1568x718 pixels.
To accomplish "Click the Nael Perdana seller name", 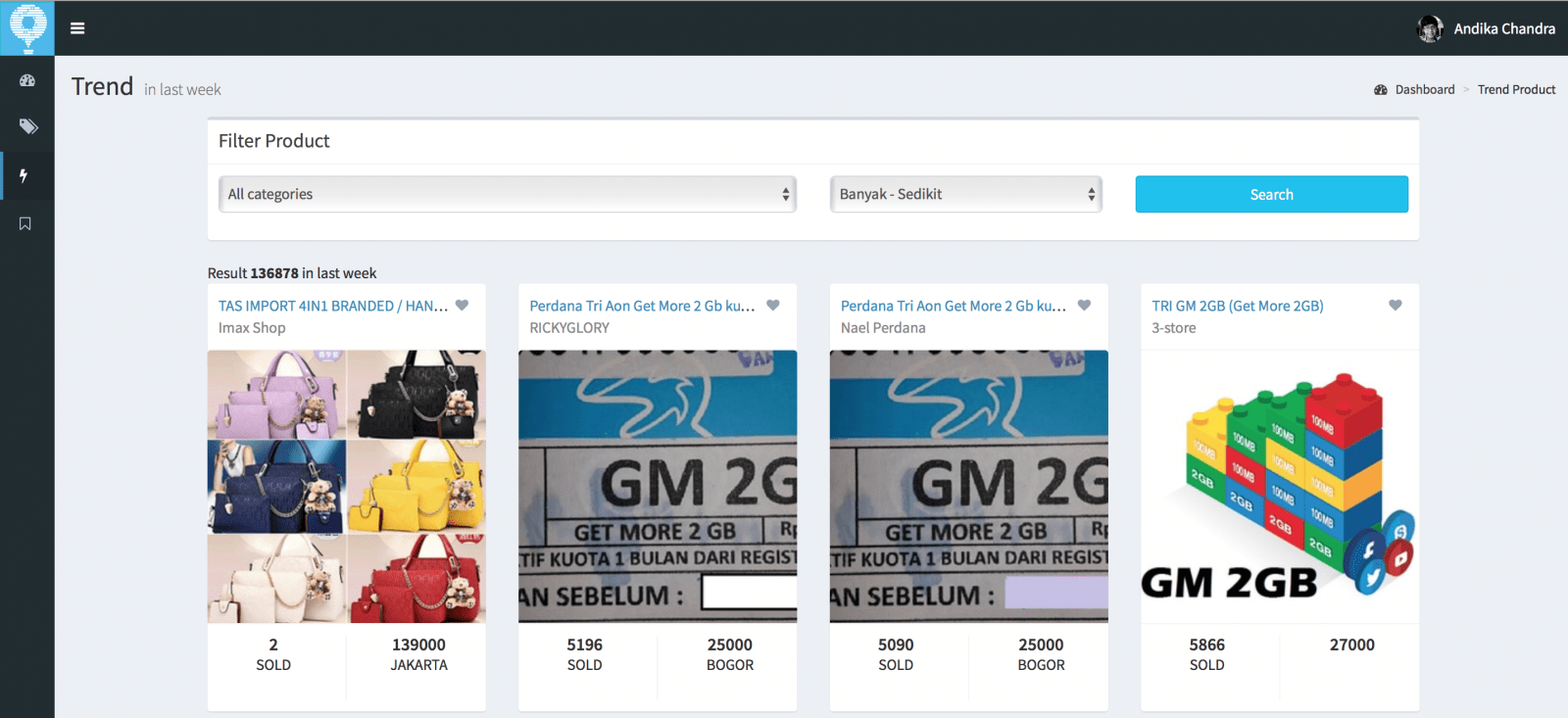I will [883, 328].
